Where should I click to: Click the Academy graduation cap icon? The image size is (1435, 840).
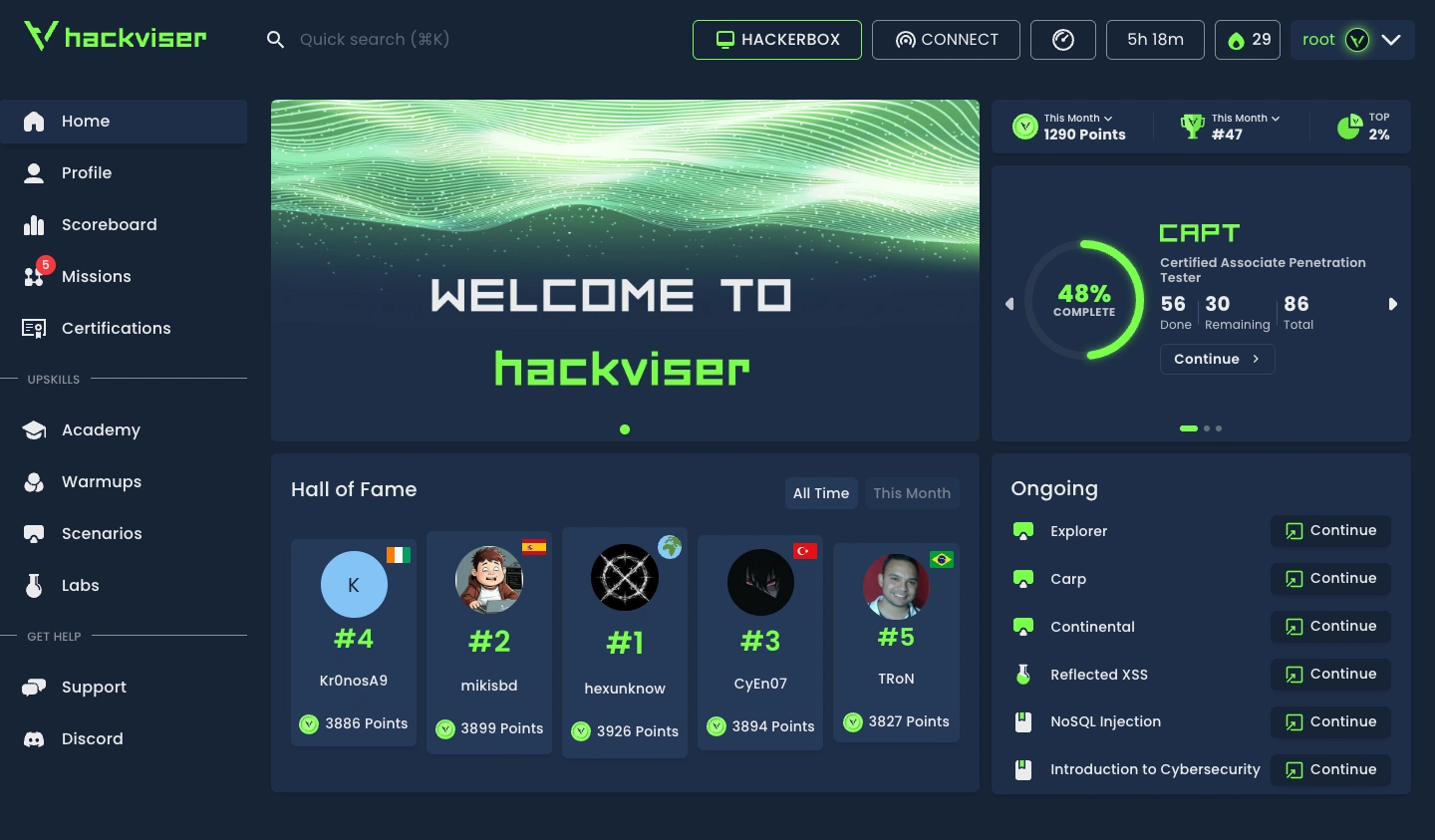click(34, 430)
